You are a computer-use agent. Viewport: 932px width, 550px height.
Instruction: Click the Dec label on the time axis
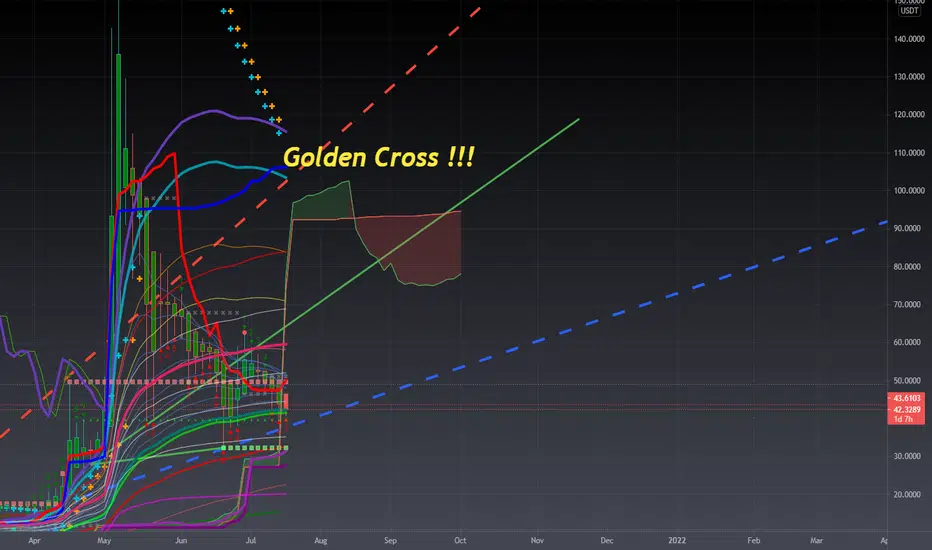pos(606,540)
